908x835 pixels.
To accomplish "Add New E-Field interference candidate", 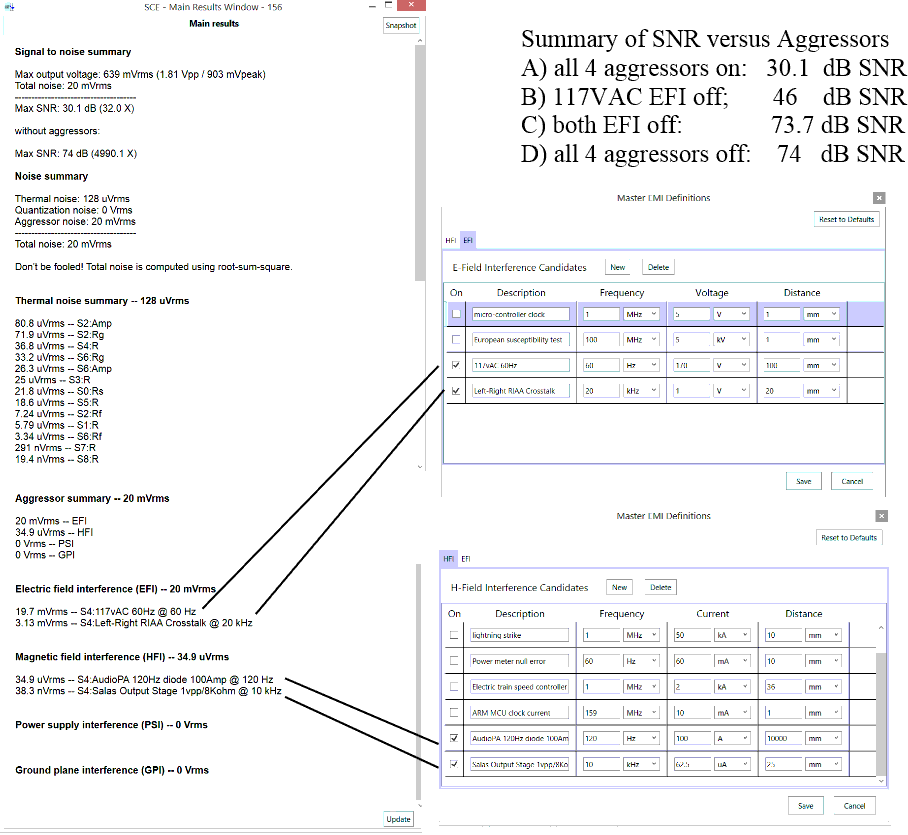I will pyautogui.click(x=618, y=268).
